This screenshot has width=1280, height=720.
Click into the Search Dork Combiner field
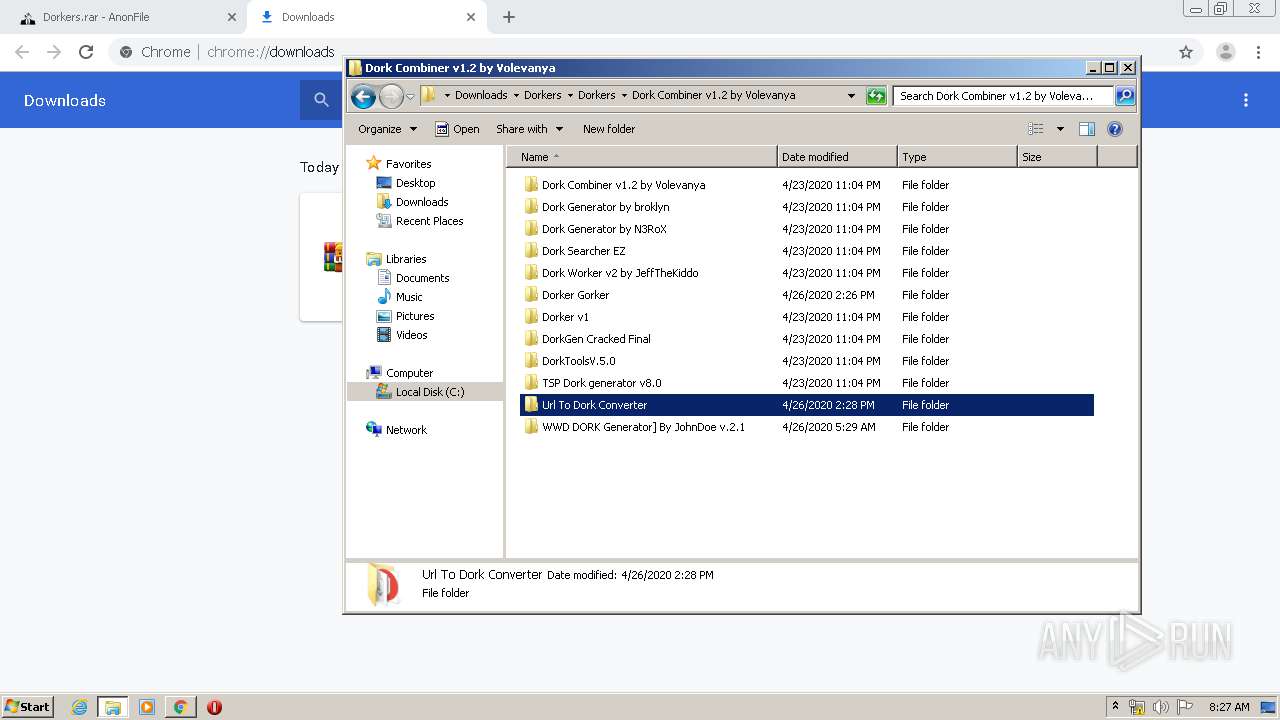tap(1003, 96)
